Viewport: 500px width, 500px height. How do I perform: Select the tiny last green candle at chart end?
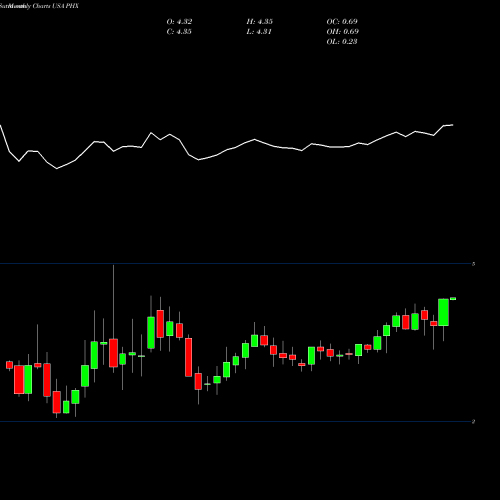pos(453,299)
